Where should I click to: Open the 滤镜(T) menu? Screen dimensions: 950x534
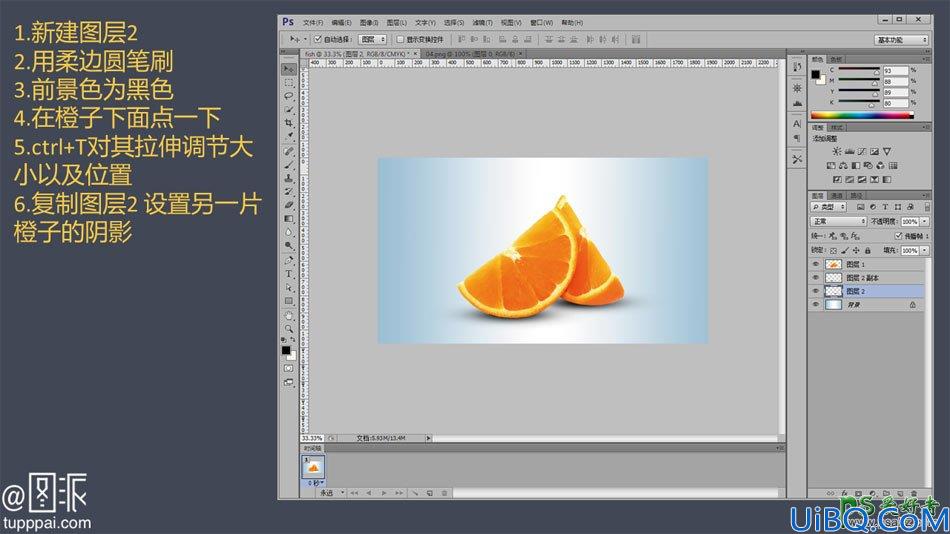pyautogui.click(x=482, y=22)
